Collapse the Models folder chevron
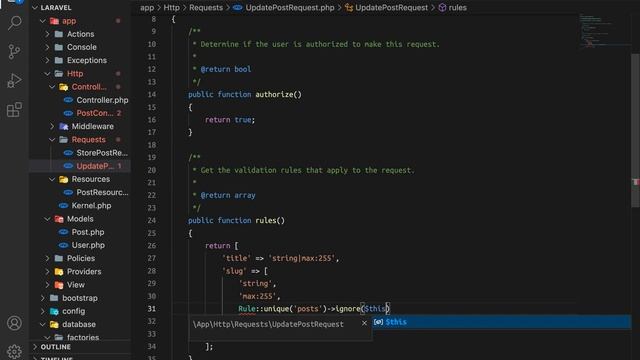Screen dimensions: 640x360 tap(47, 219)
